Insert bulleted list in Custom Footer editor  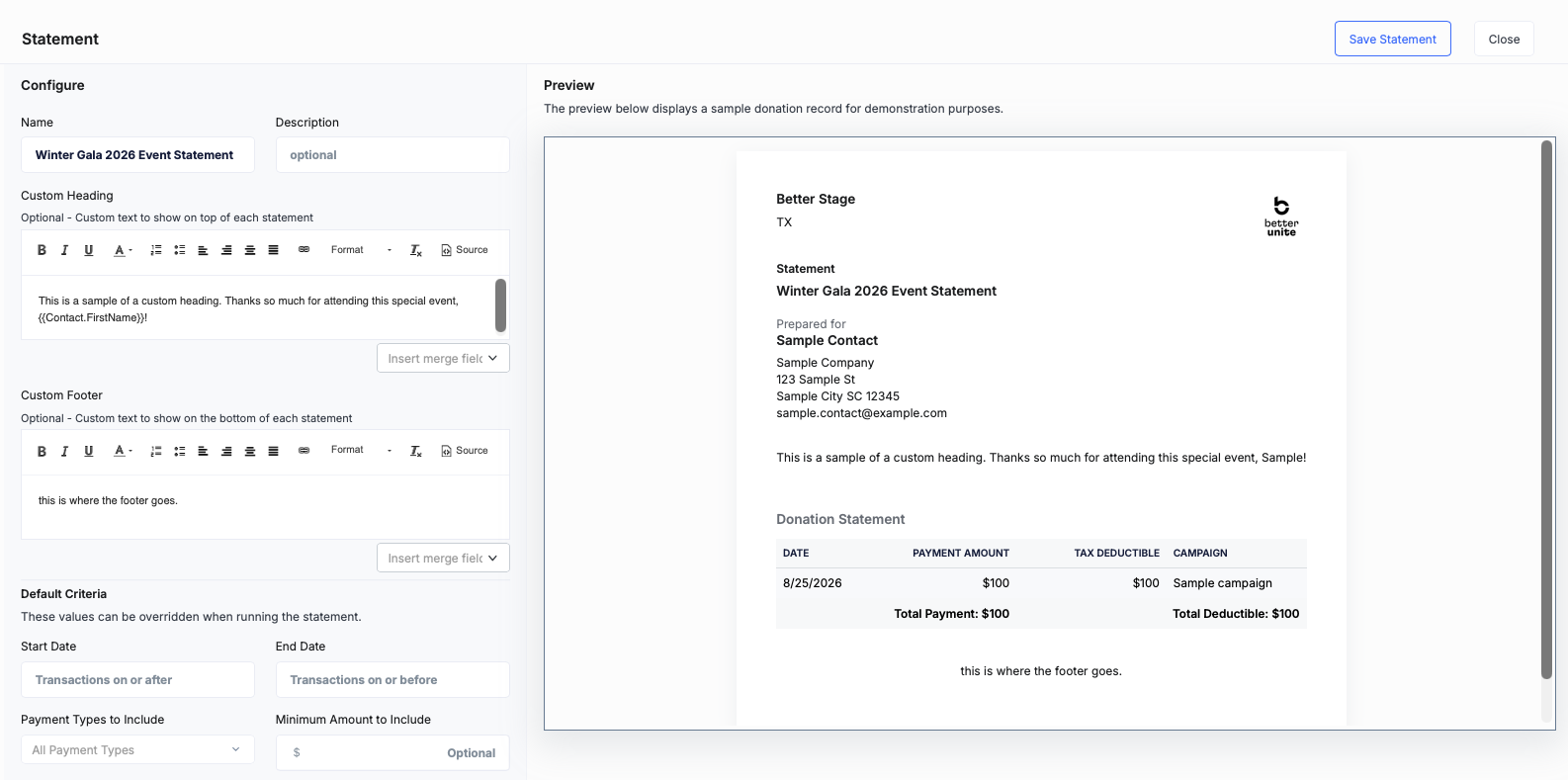point(180,451)
